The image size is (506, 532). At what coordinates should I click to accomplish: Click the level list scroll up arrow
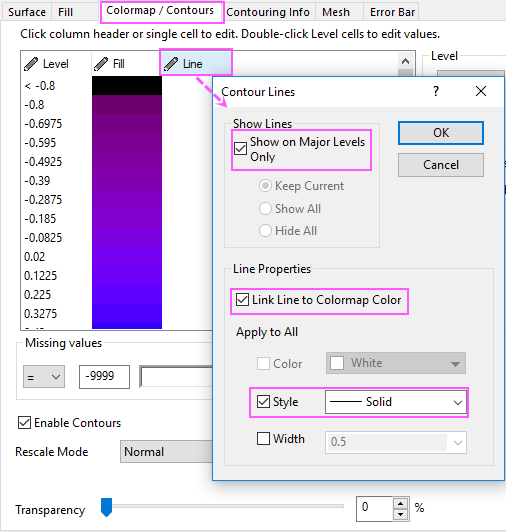(x=405, y=61)
